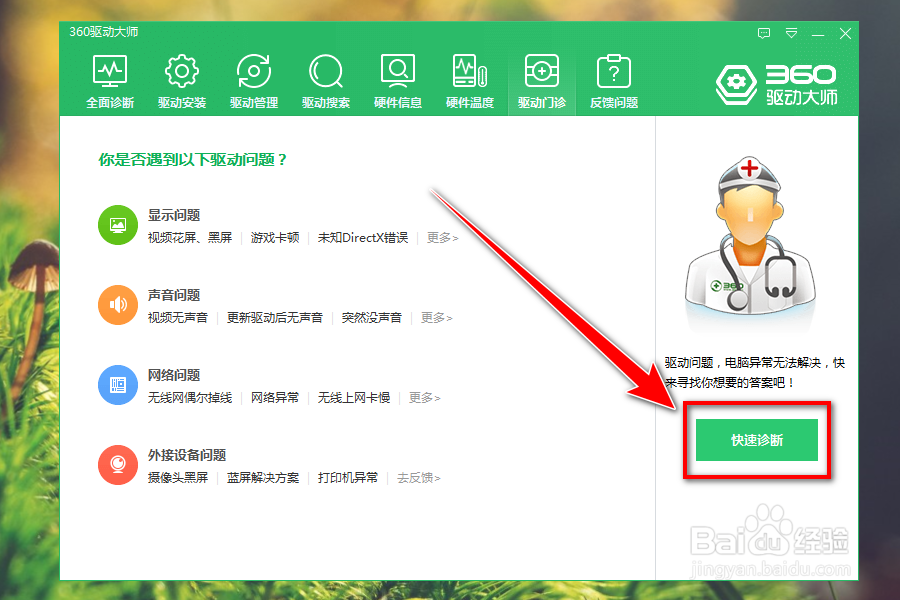Click the green 显示问题 display icon
Image resolution: width=900 pixels, height=600 pixels.
pos(118,224)
